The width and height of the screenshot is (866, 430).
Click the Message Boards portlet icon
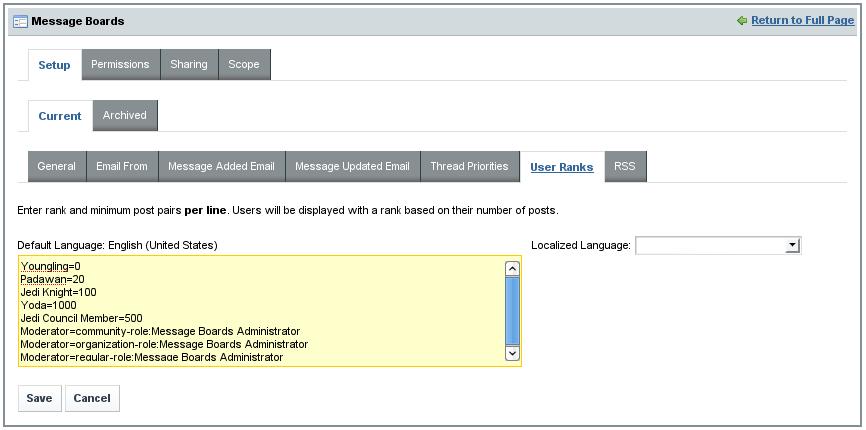[x=20, y=21]
